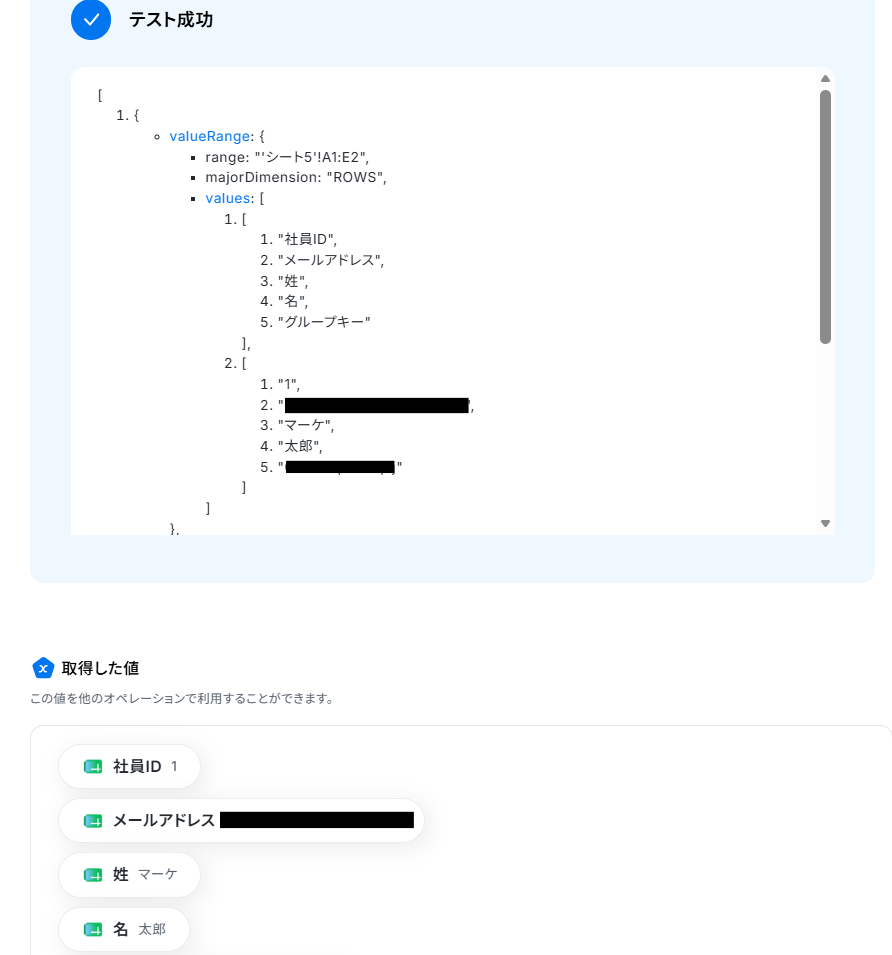Screen dimensions: 892x955
Task: Click the green icon on the 姓 chip
Action: point(93,875)
